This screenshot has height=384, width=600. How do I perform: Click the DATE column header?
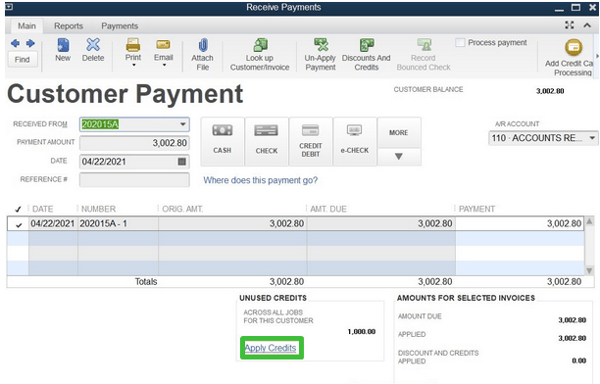42,209
